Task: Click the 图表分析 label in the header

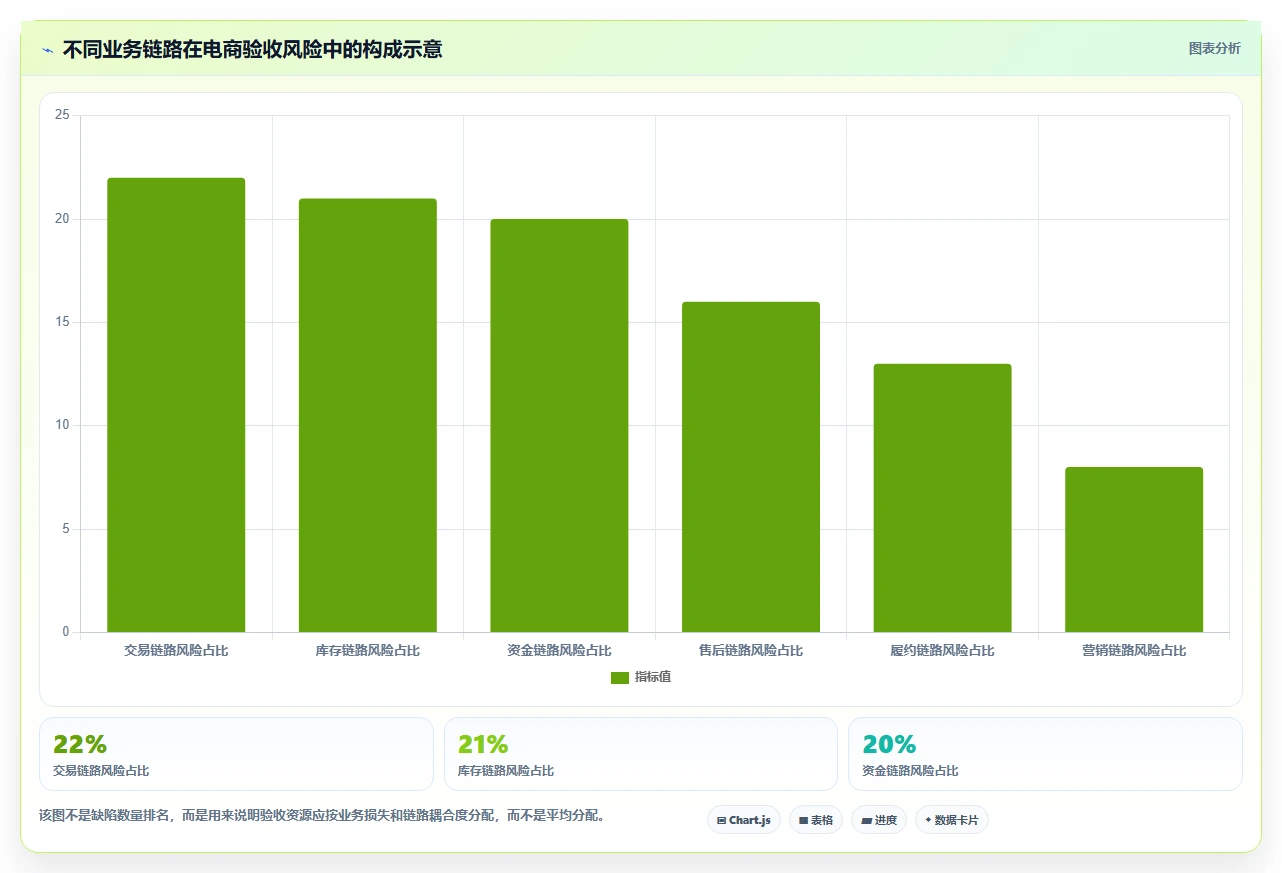Action: point(1214,48)
